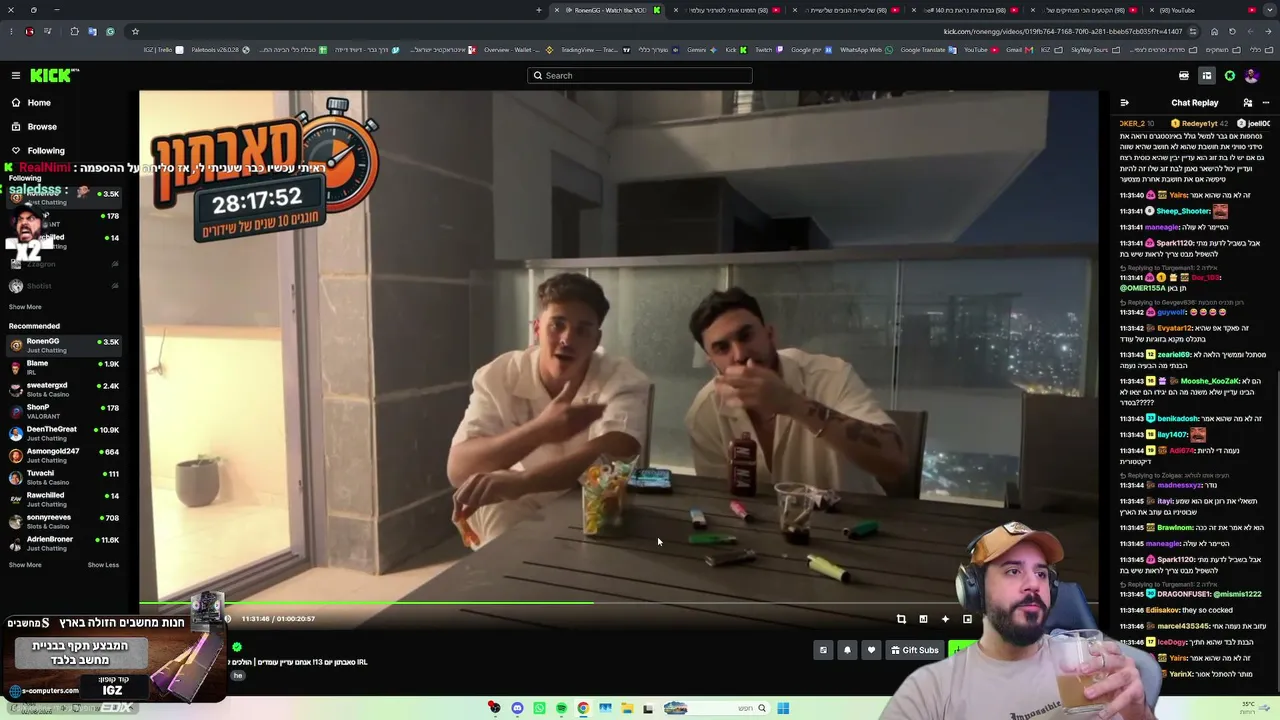Expand Recommended list with Show More
This screenshot has width=1280, height=720.
[25, 565]
